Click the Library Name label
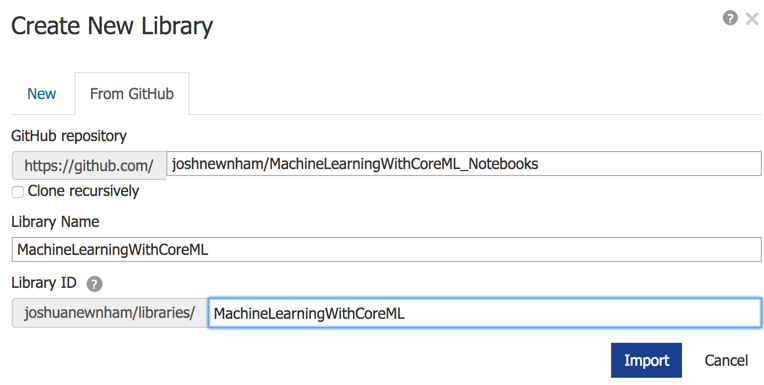This screenshot has height=385, width=764. tap(55, 222)
